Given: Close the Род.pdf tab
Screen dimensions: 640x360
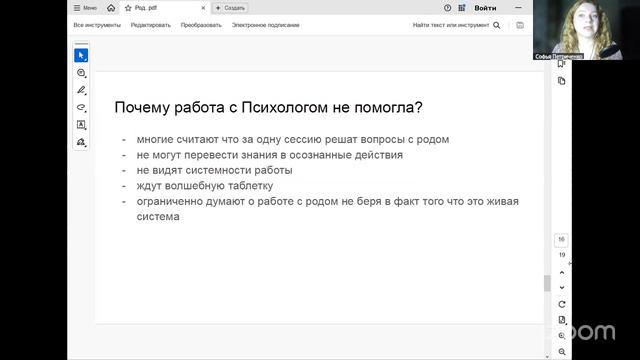Looking at the screenshot, I should [x=203, y=8].
